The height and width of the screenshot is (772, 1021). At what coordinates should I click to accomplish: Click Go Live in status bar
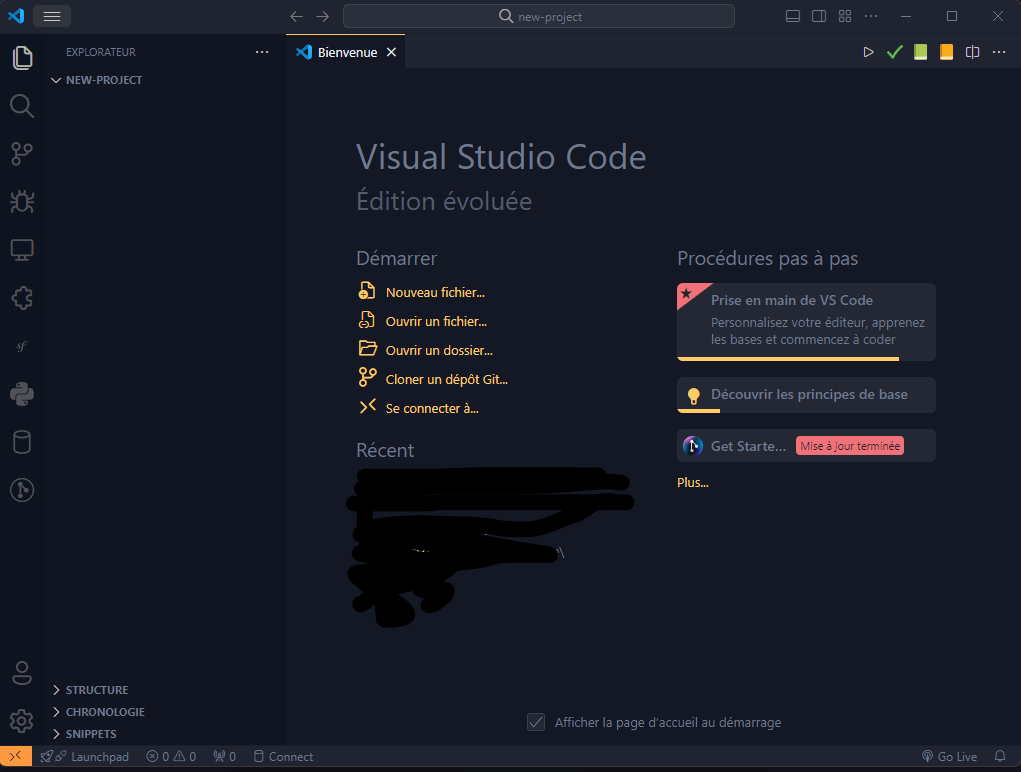pos(950,756)
